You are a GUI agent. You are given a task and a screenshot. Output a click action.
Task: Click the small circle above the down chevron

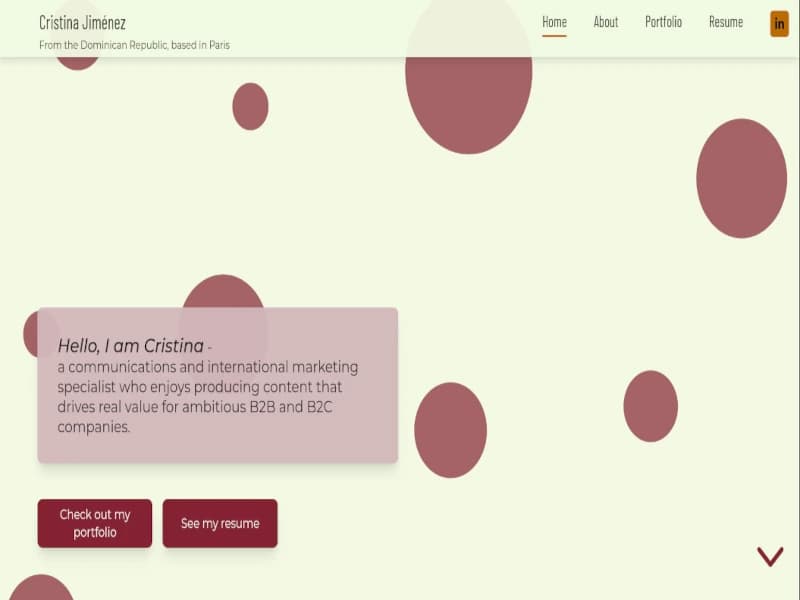[x=650, y=406]
